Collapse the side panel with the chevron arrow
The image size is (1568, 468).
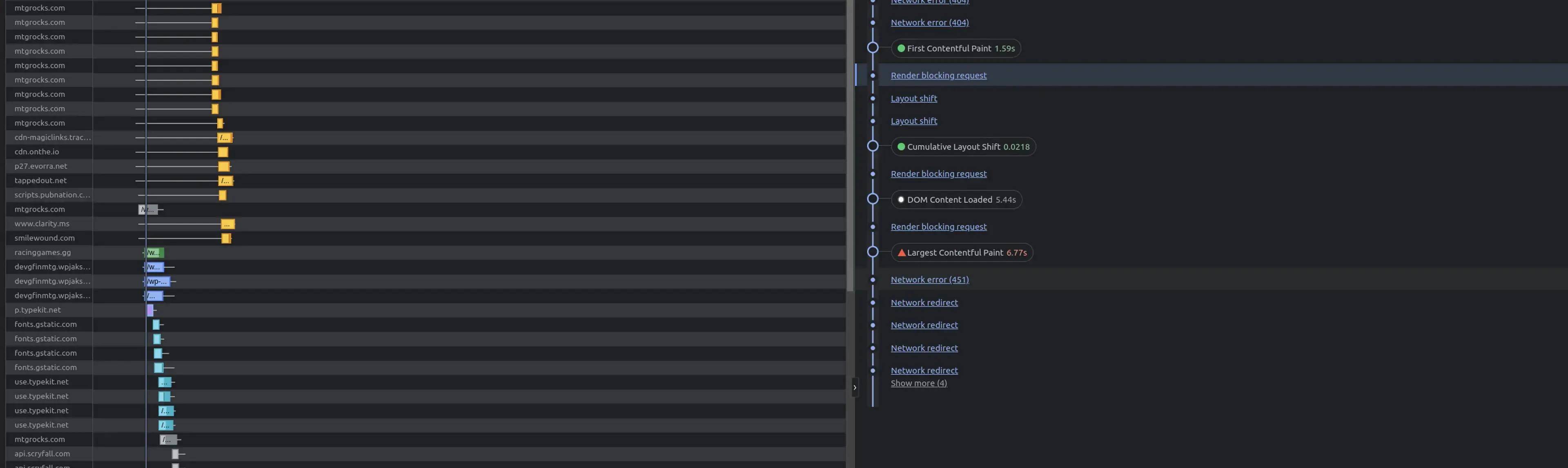855,387
